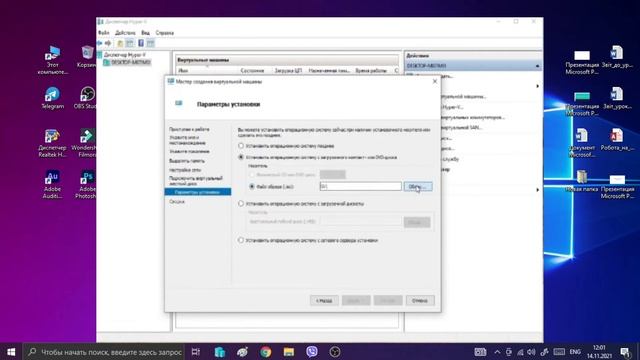Open Viber from the taskbar
Screen dimensions: 640x360
[x=312, y=351]
